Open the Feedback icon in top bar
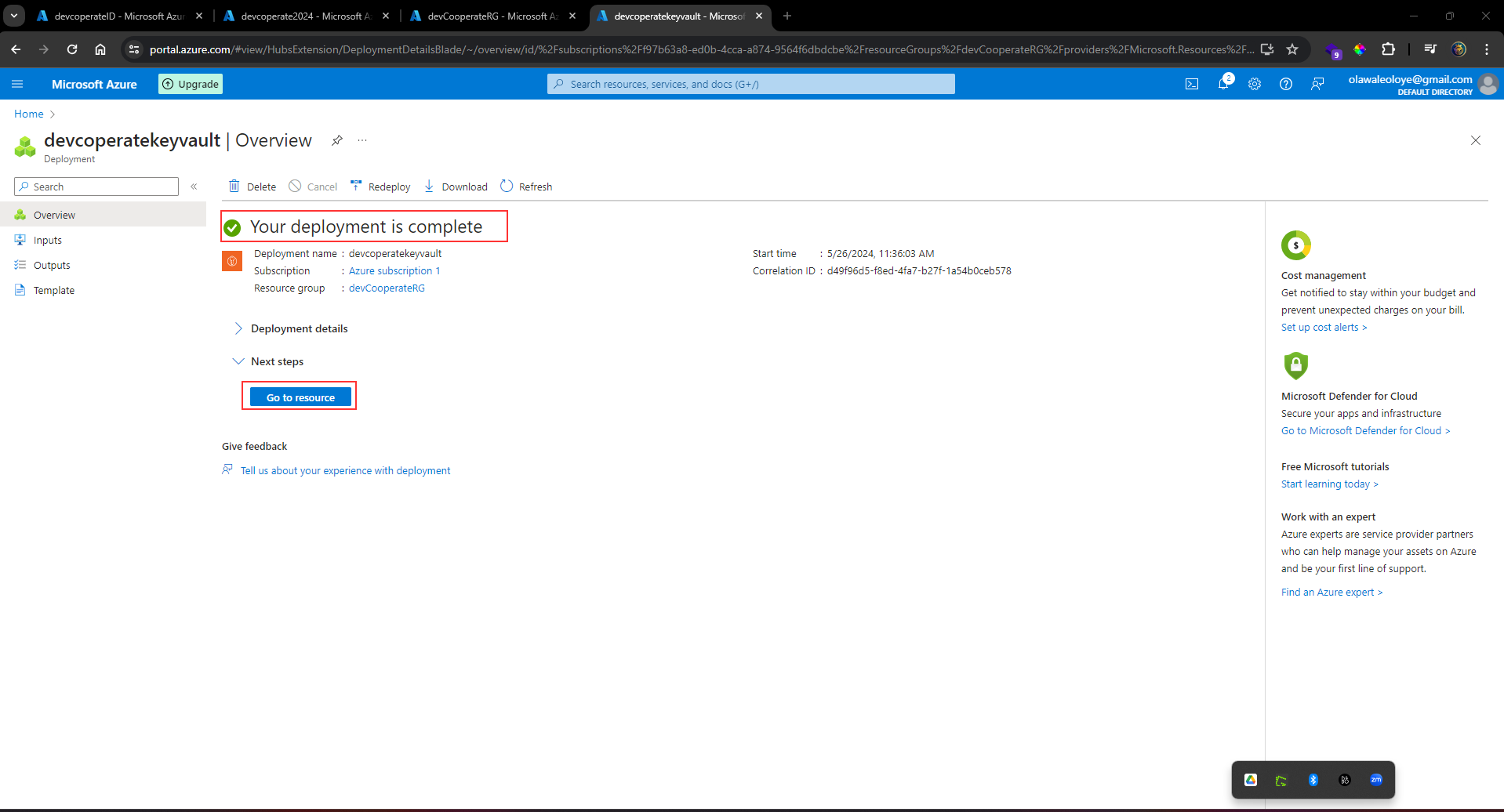This screenshot has height=812, width=1504. pos(1317,84)
